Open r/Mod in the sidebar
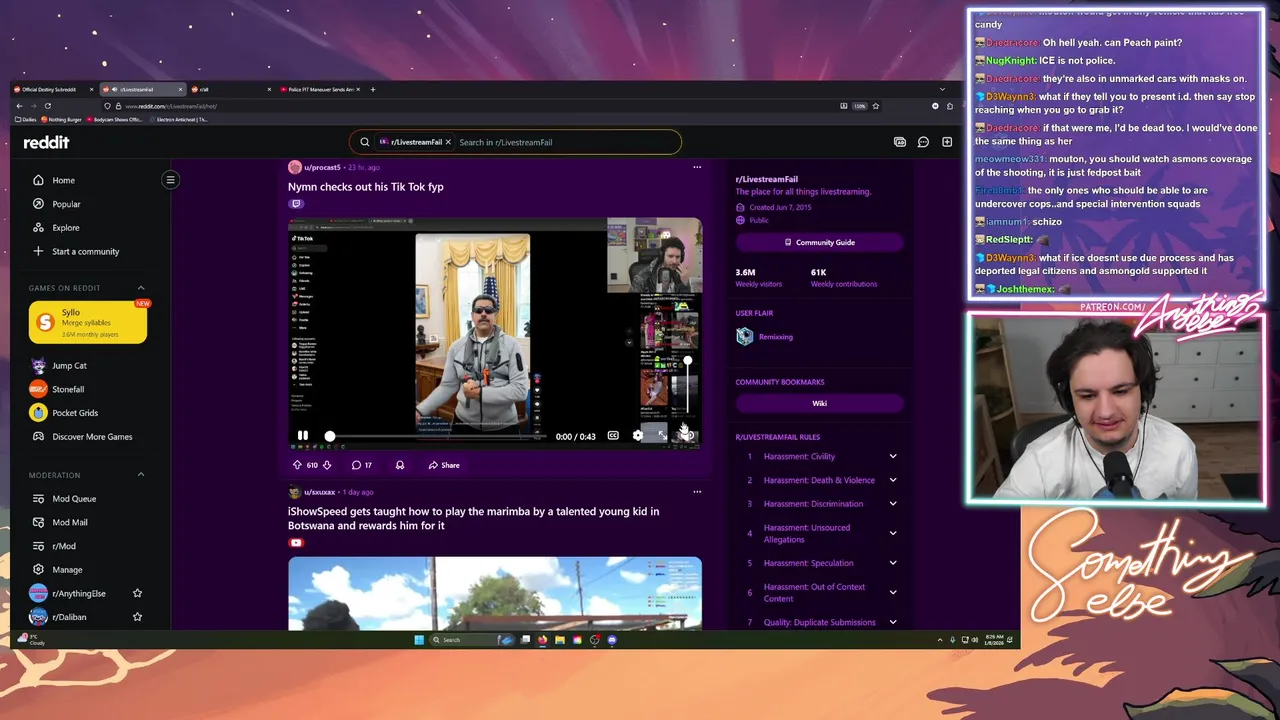This screenshot has height=720, width=1280. (x=64, y=546)
